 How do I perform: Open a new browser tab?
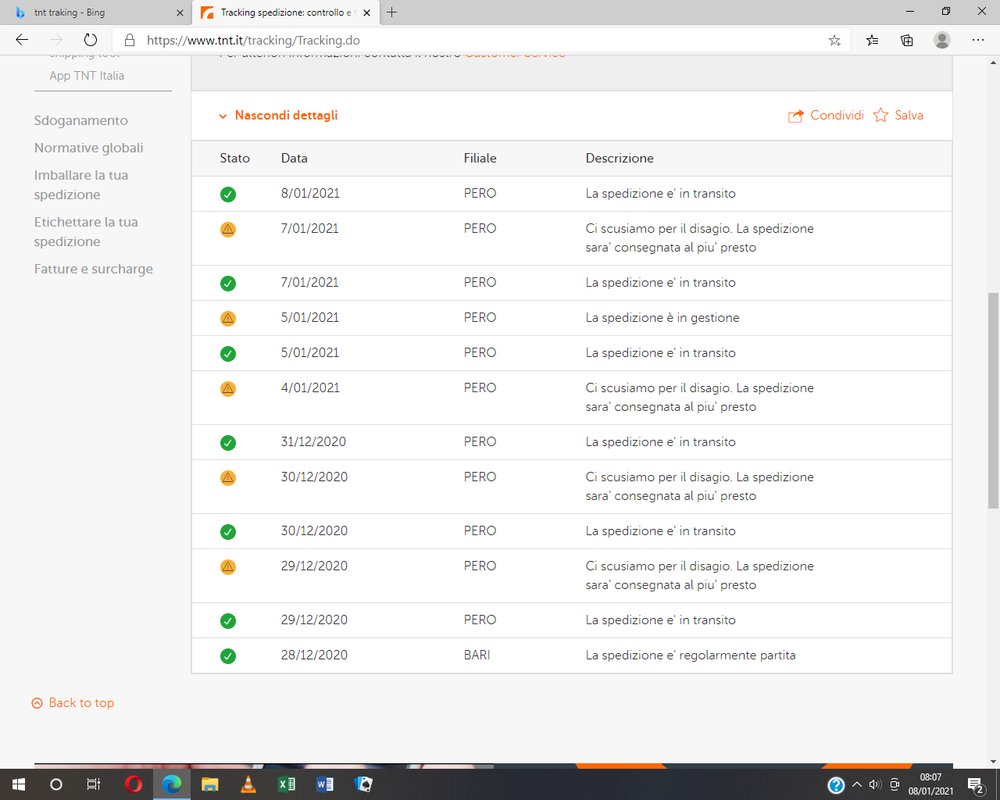(x=392, y=12)
